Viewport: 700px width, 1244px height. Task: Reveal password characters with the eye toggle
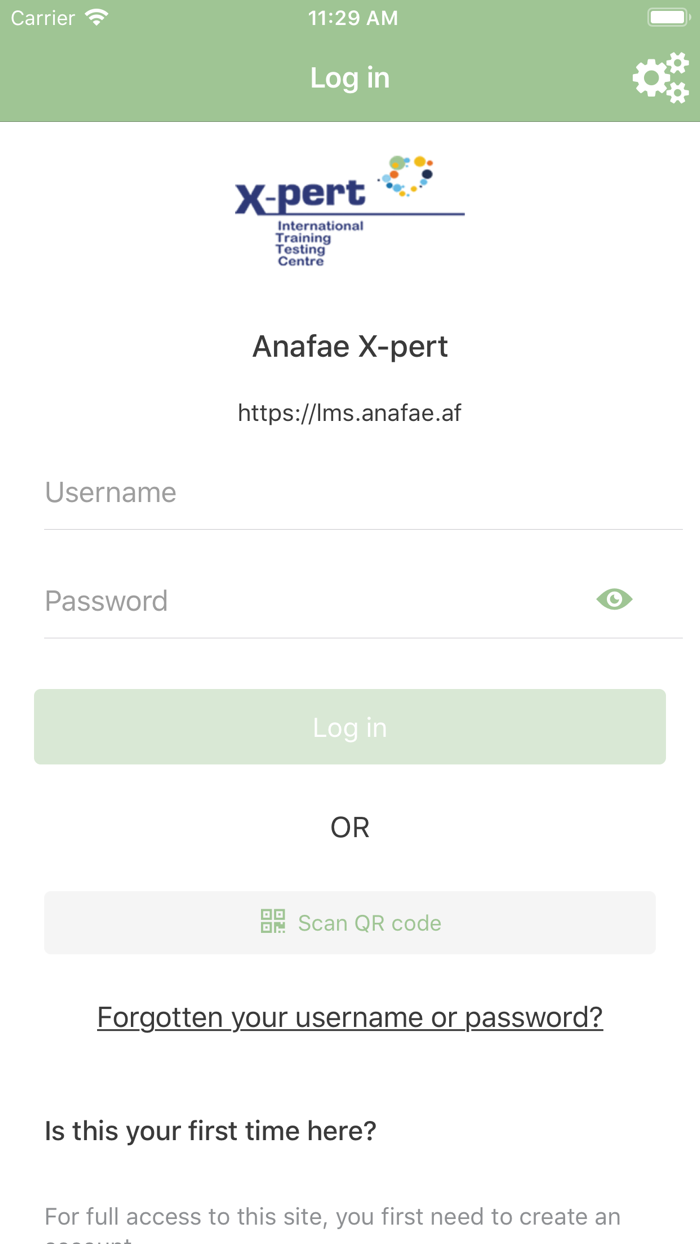click(x=614, y=599)
